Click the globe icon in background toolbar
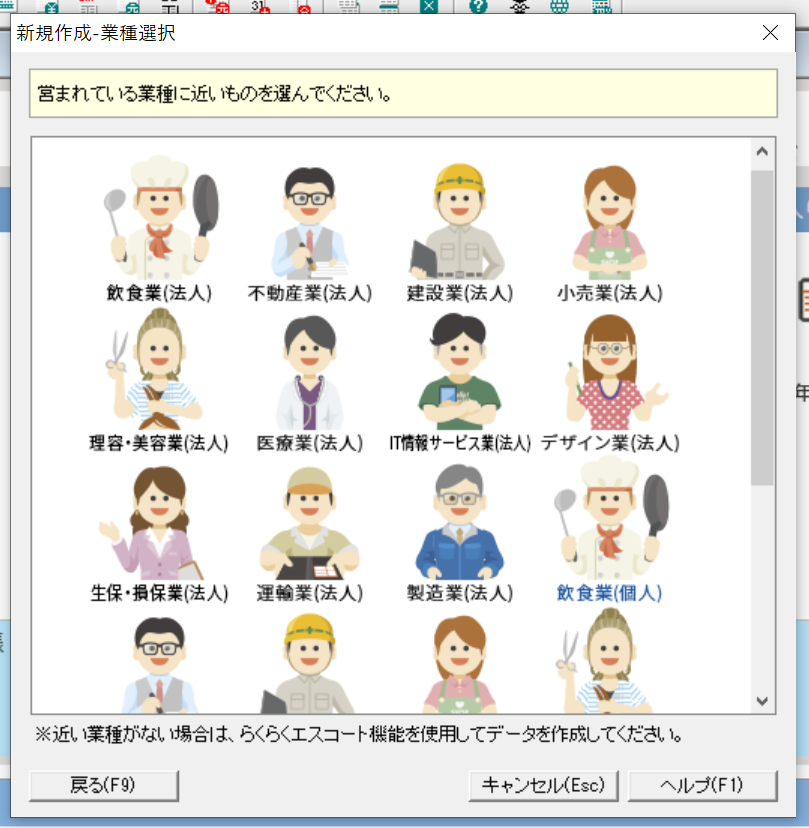The image size is (809, 828). click(x=559, y=6)
